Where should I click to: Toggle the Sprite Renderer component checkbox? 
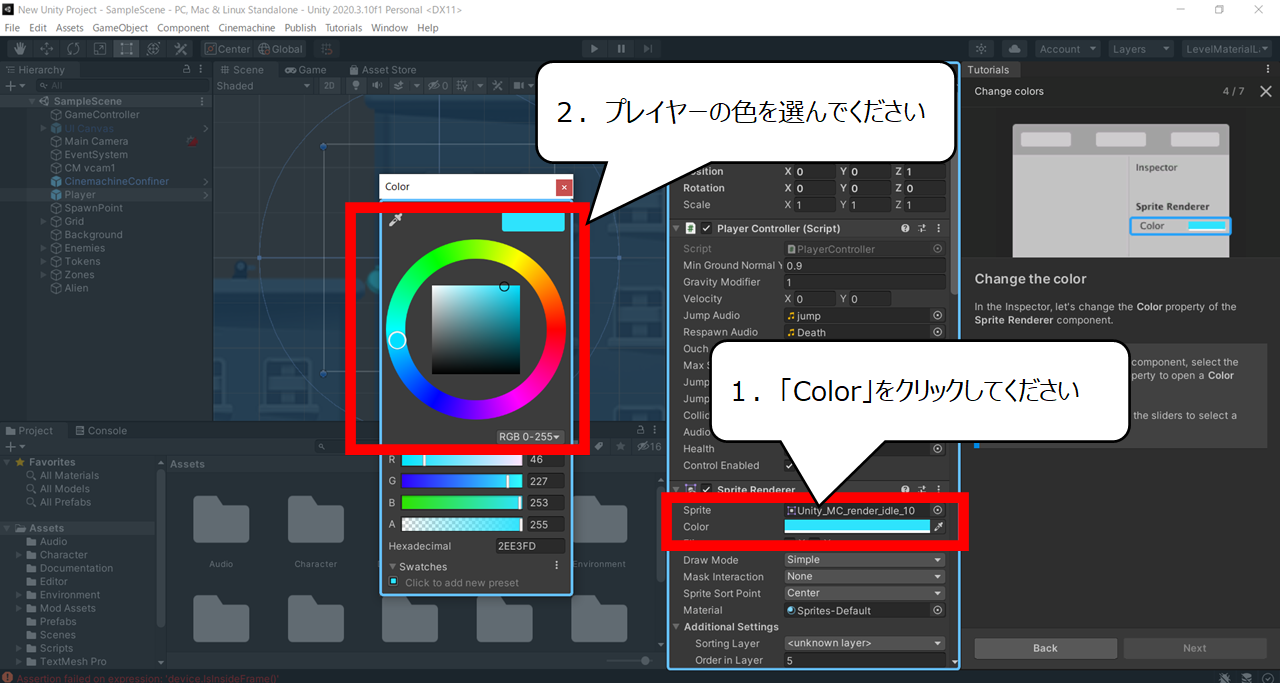click(707, 490)
